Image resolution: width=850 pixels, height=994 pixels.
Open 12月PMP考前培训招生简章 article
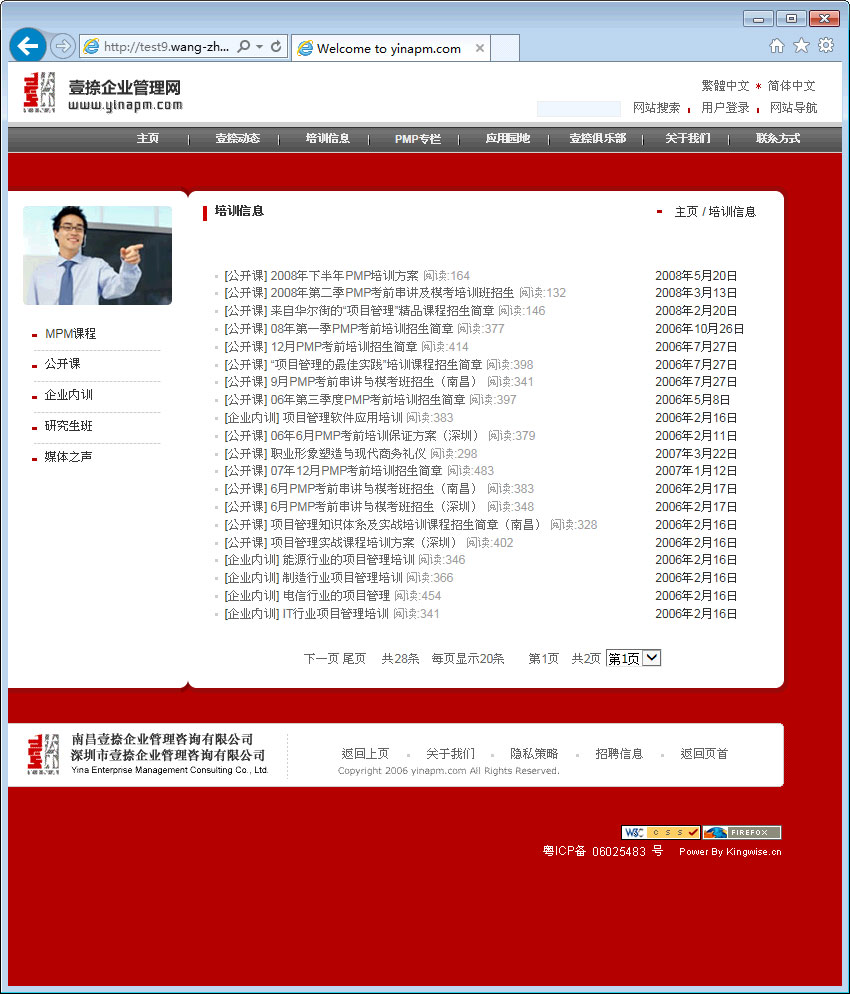coord(344,347)
